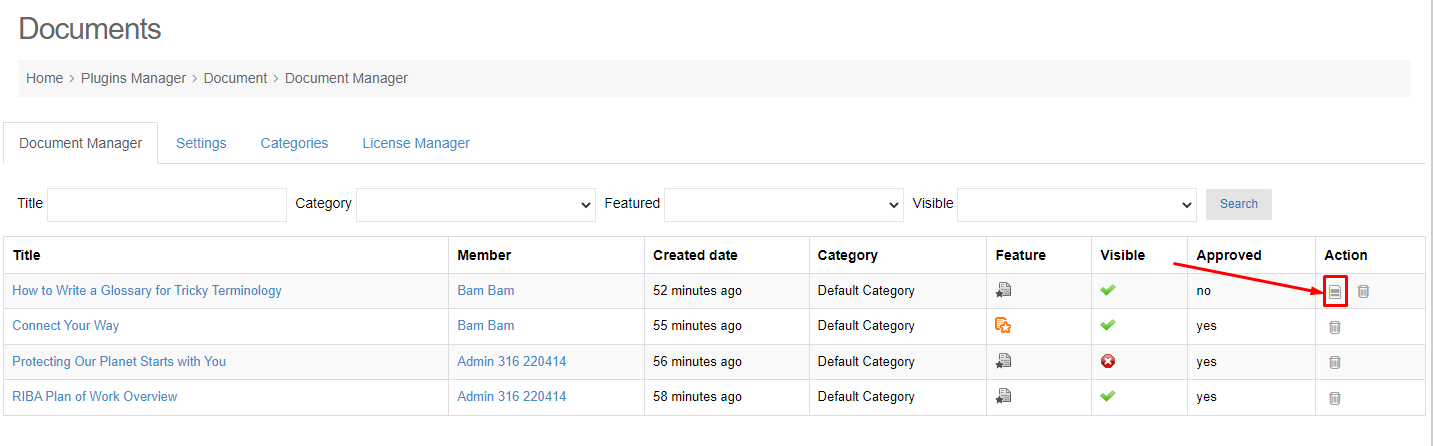Viewport: 1433px width, 446px height.
Task: Switch to the Settings tab
Action: pyautogui.click(x=201, y=143)
